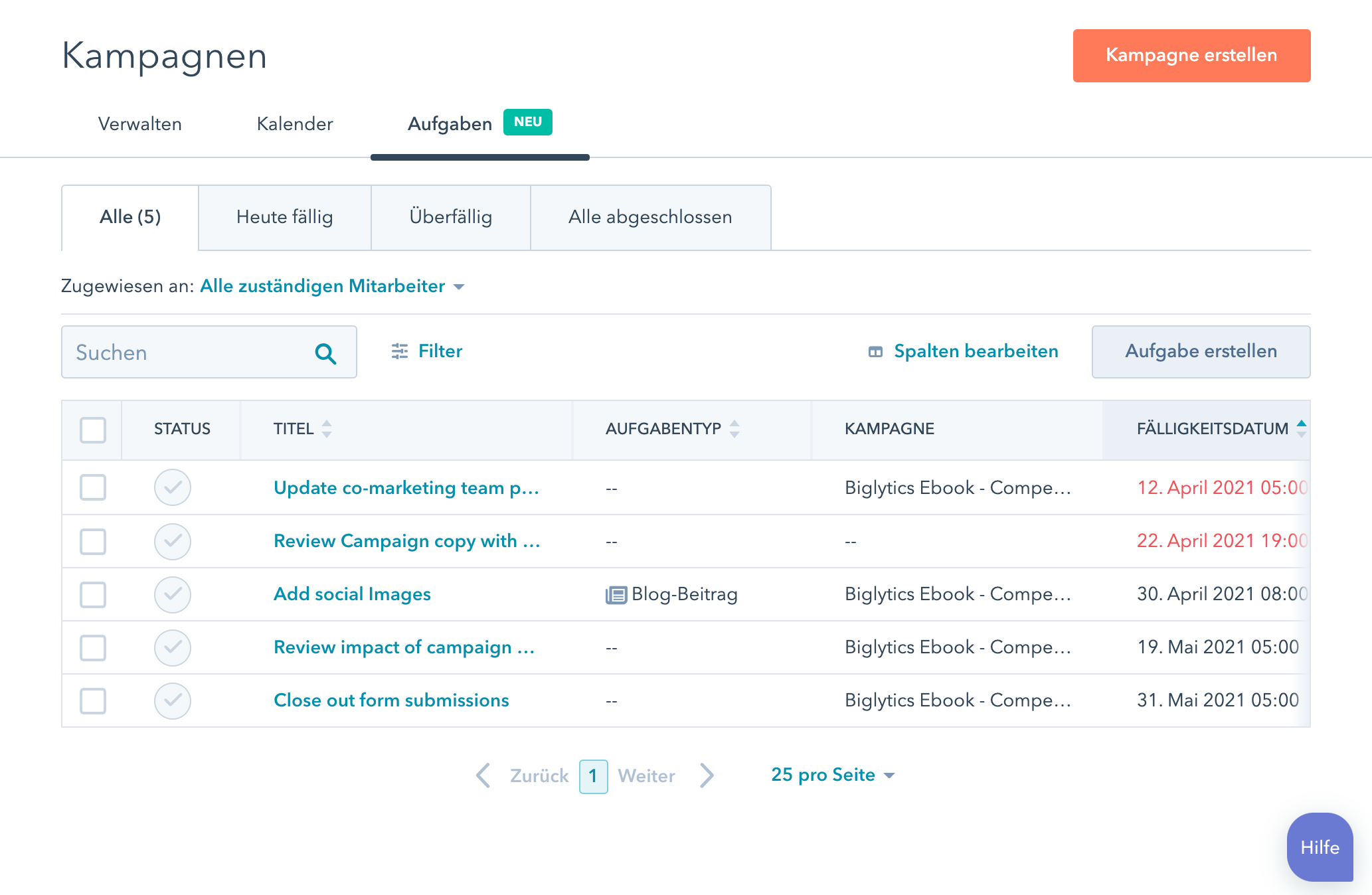
Task: Click the Spalten bearbeiten columns icon
Action: [x=875, y=352]
